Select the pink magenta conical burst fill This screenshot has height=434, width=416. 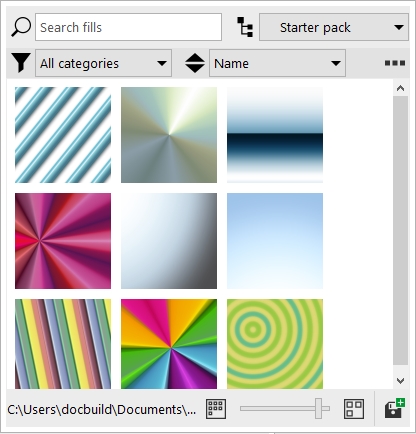[63, 241]
